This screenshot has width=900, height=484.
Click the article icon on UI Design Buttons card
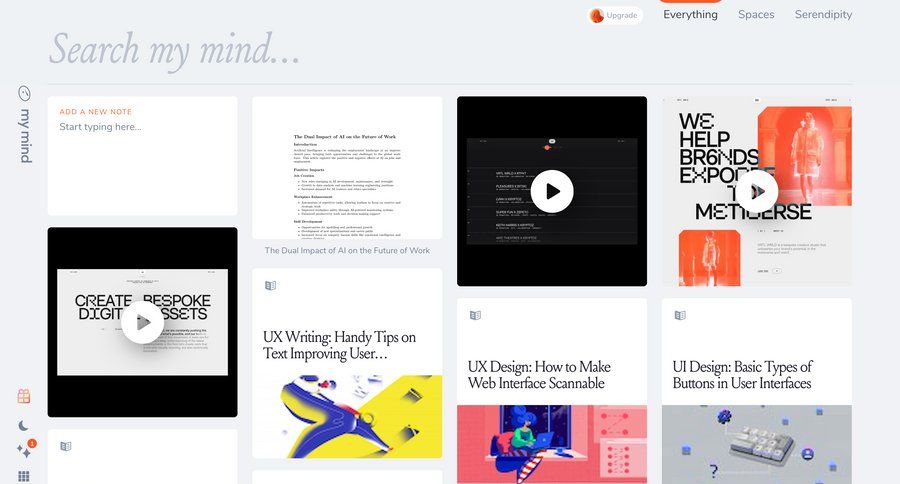680,315
